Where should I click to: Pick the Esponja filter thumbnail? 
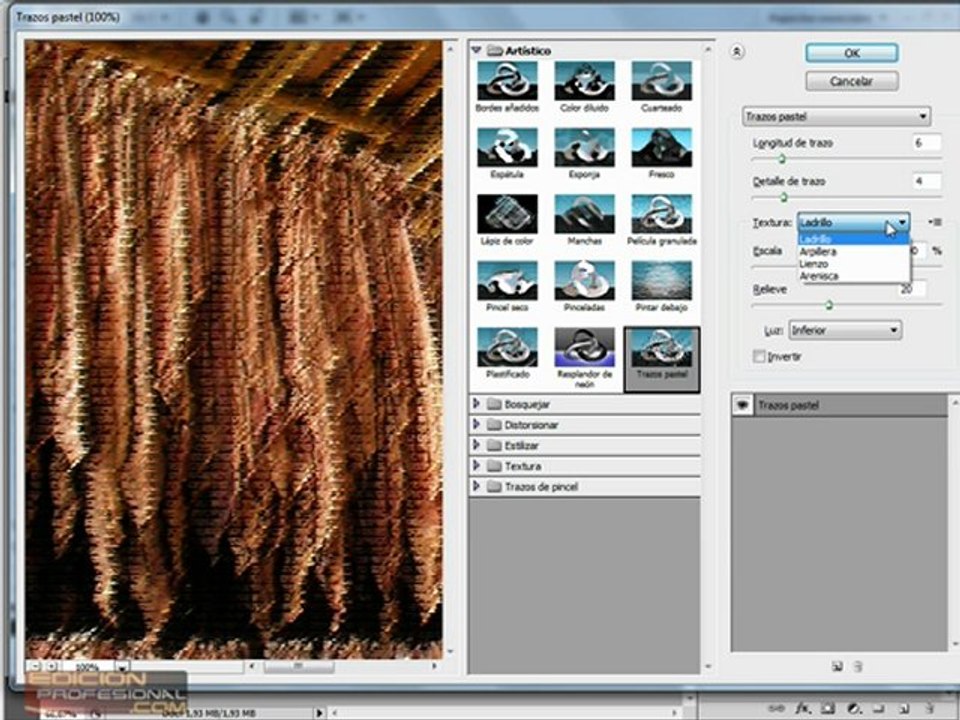pos(584,148)
